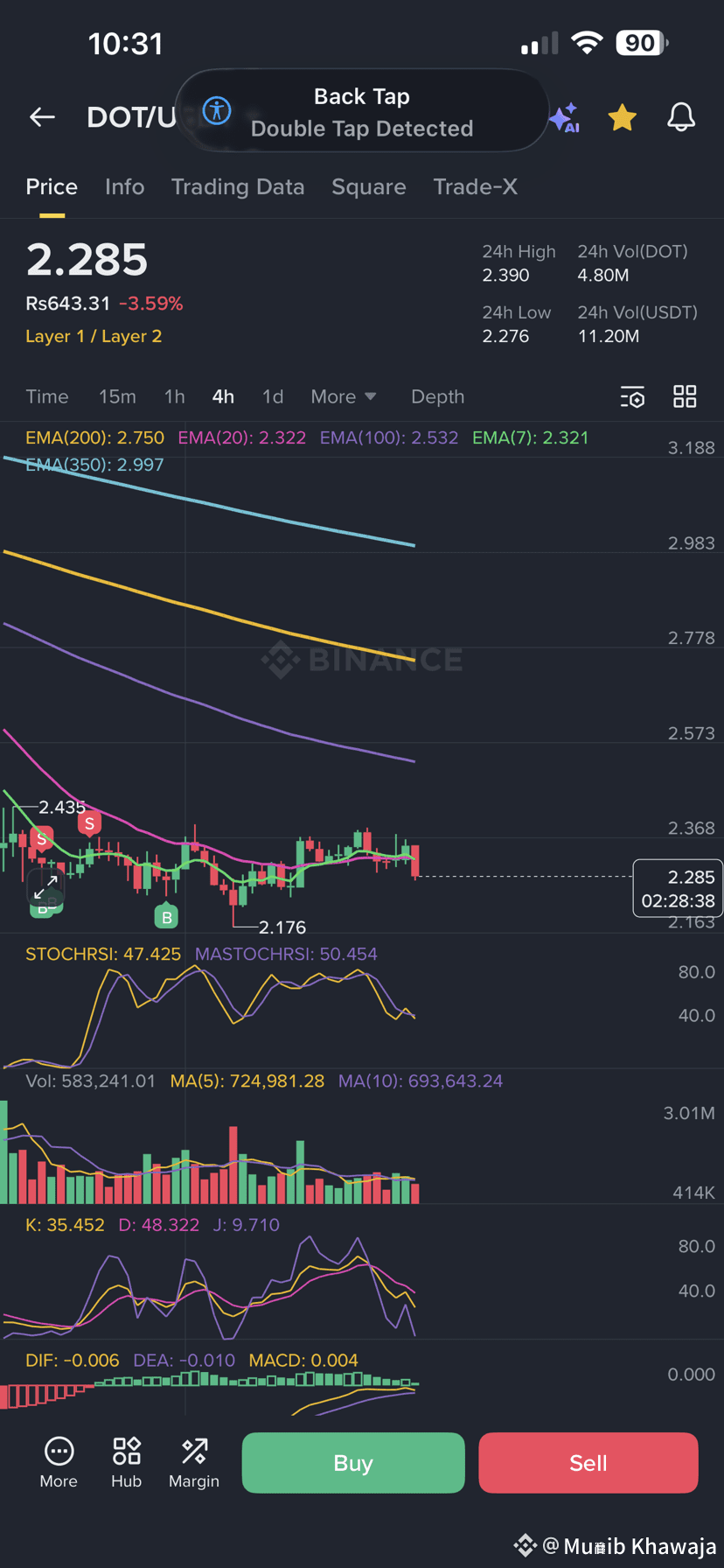Tap the 2.176 low price marker
The image size is (724, 1568).
point(282,927)
